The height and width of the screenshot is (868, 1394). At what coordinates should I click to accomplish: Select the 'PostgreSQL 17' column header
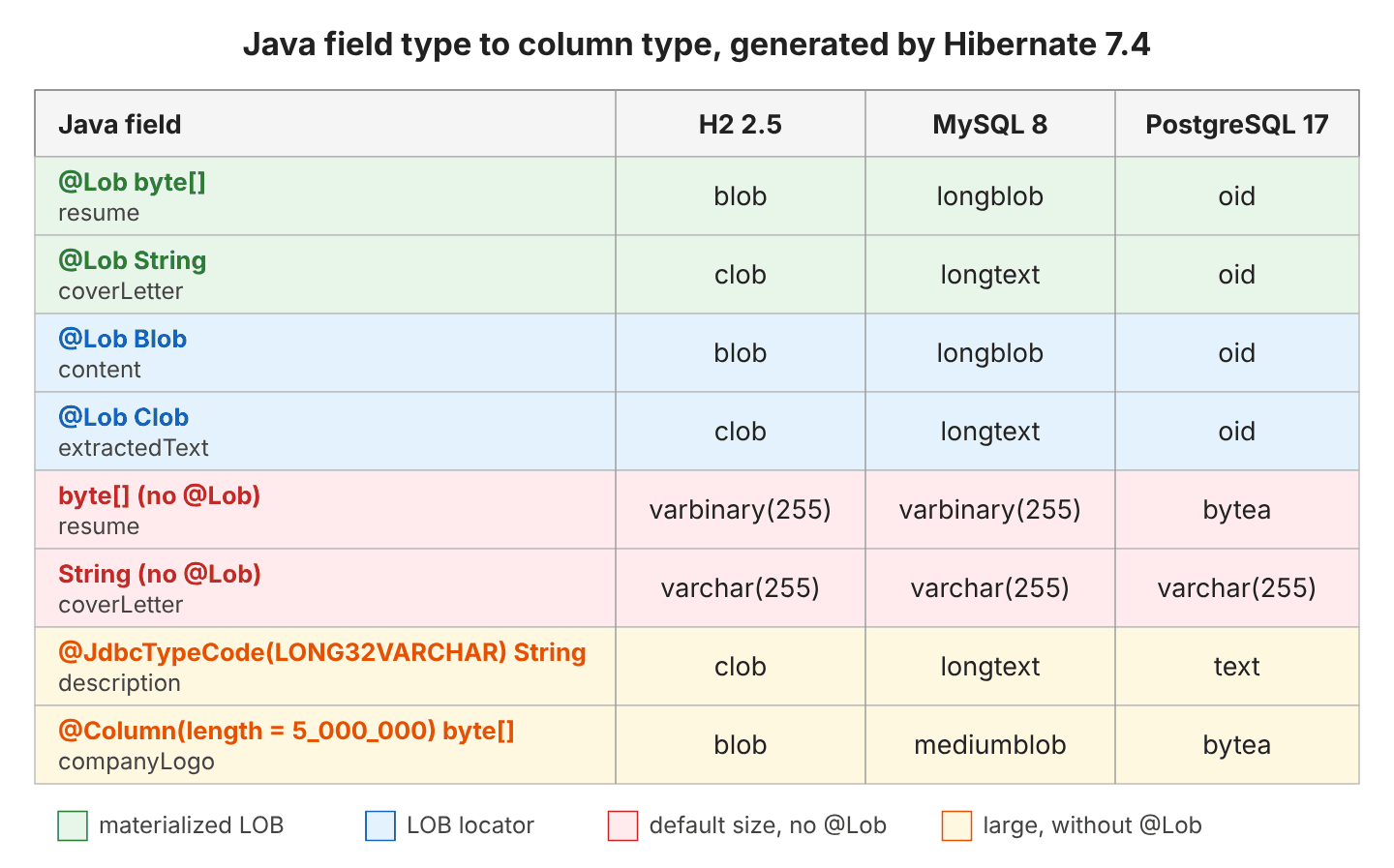[1237, 125]
